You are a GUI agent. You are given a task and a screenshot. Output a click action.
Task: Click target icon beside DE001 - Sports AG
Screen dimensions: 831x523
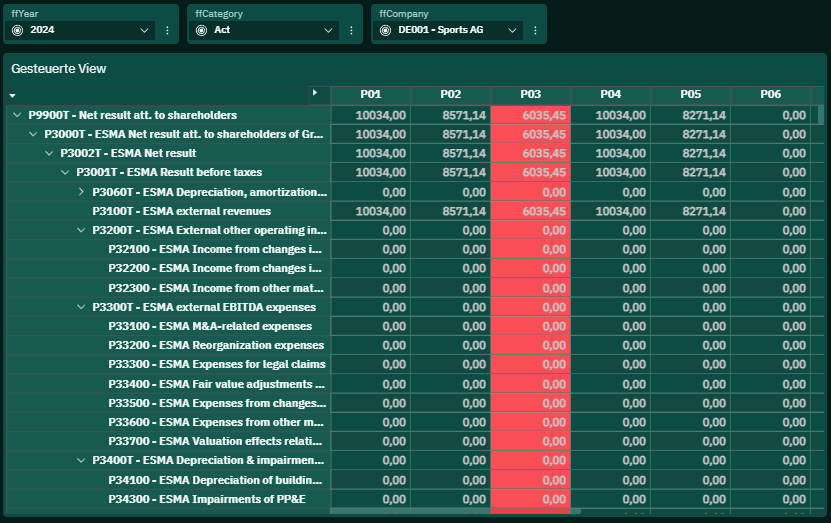(x=385, y=30)
